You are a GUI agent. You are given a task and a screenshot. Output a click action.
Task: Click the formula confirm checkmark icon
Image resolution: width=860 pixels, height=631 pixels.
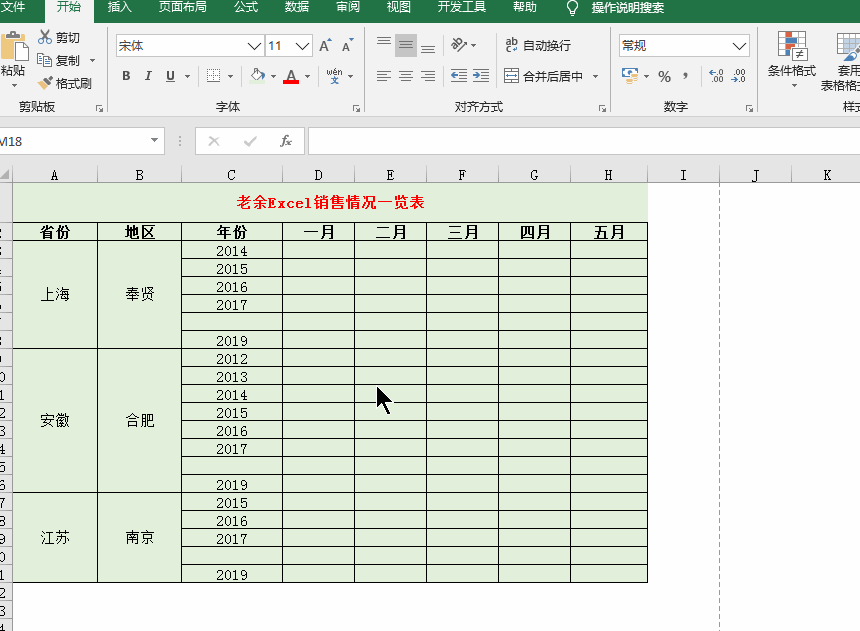[250, 142]
